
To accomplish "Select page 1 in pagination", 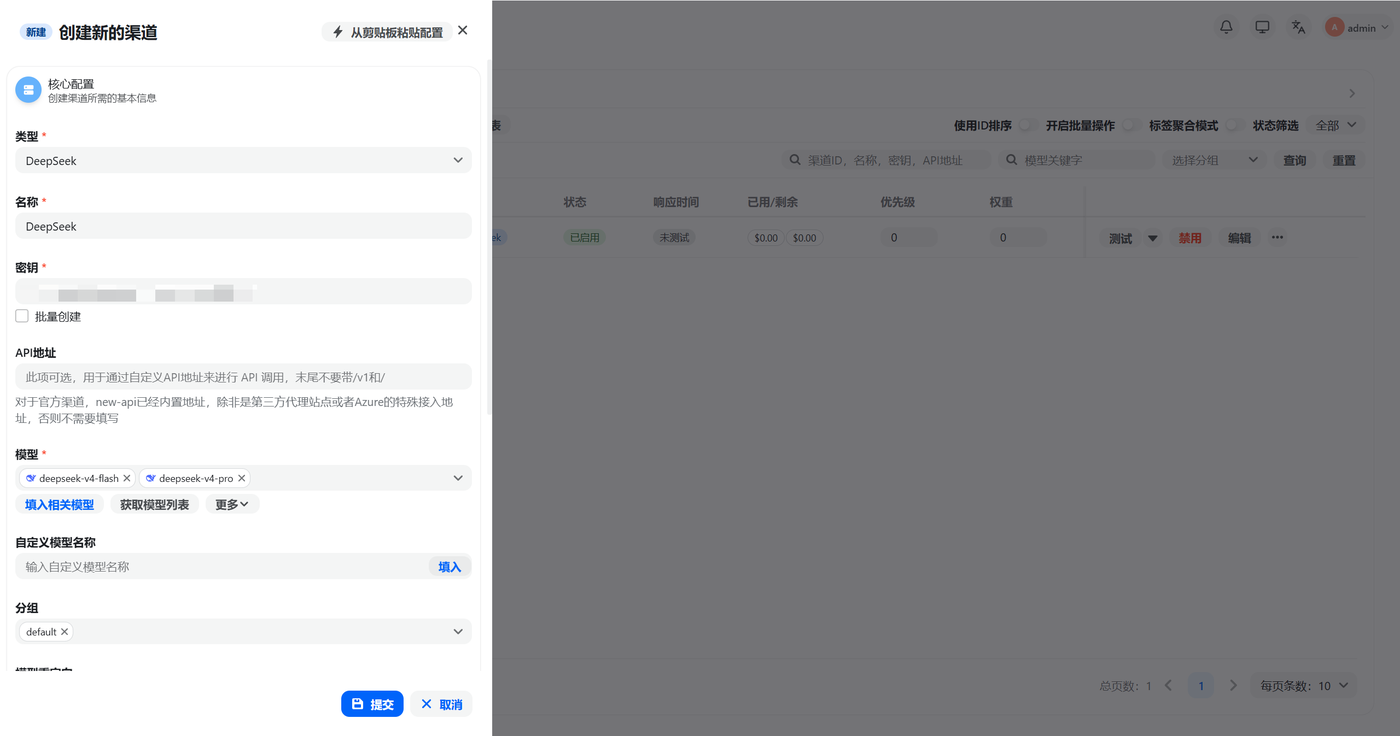I will pos(1201,686).
